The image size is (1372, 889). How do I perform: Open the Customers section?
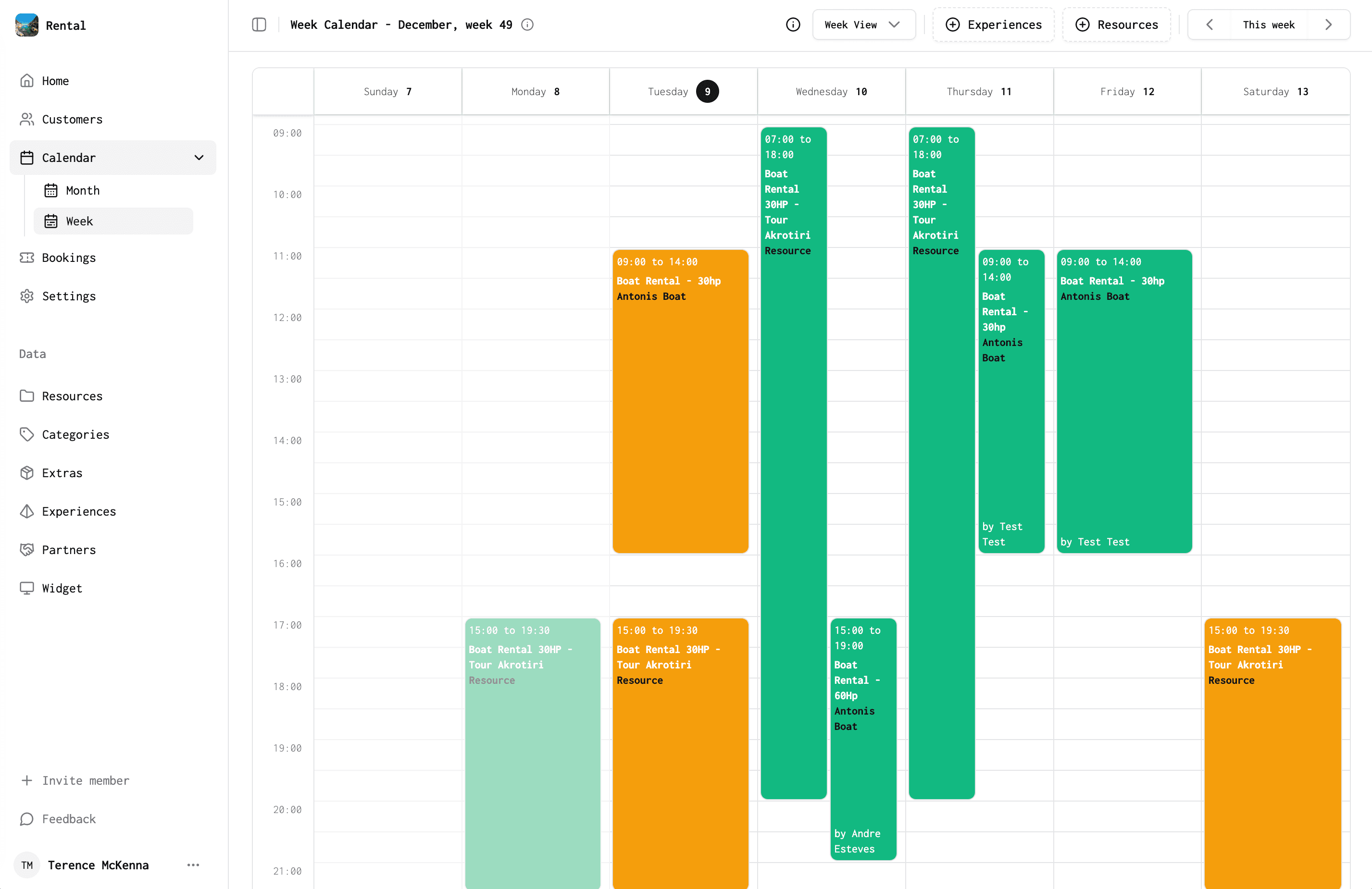click(72, 119)
